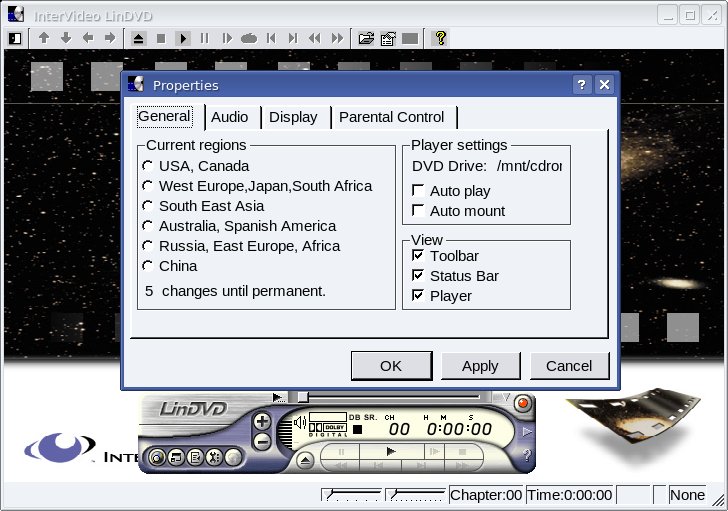Switch to the General tab
The image size is (728, 511).
click(x=164, y=116)
